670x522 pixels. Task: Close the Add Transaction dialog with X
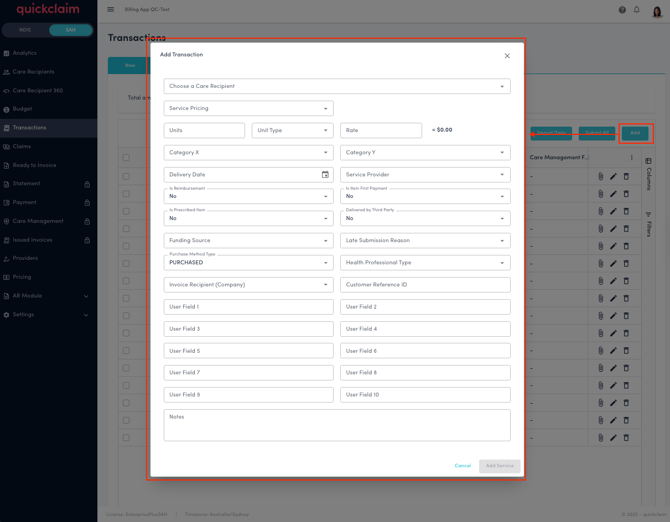click(x=507, y=56)
